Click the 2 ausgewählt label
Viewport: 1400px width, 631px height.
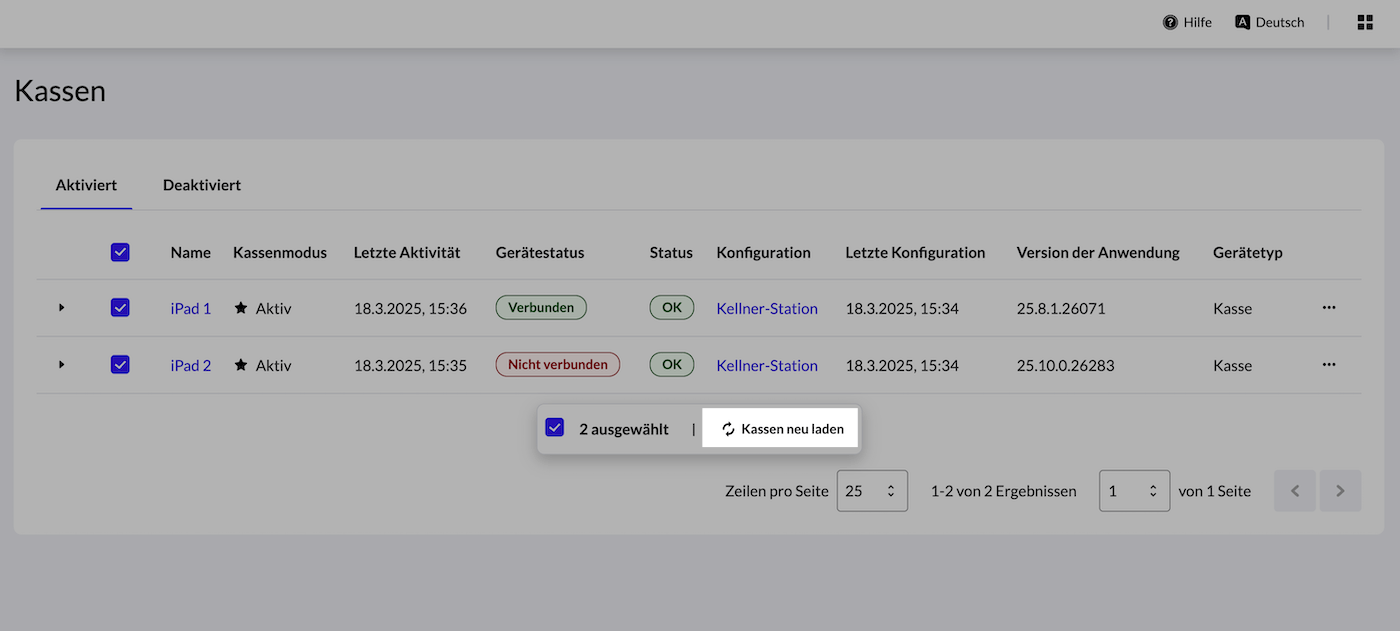point(624,429)
